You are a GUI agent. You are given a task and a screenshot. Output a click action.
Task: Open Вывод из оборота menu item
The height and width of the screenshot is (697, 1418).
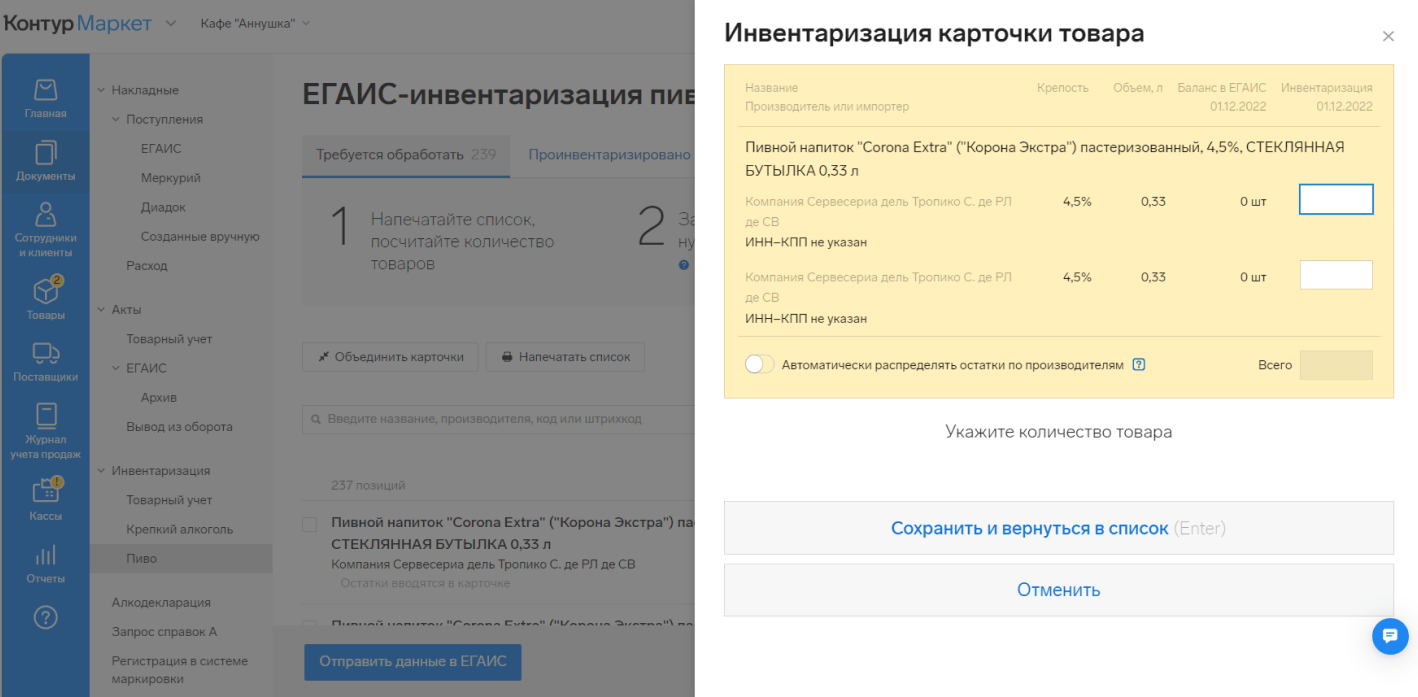coord(179,426)
